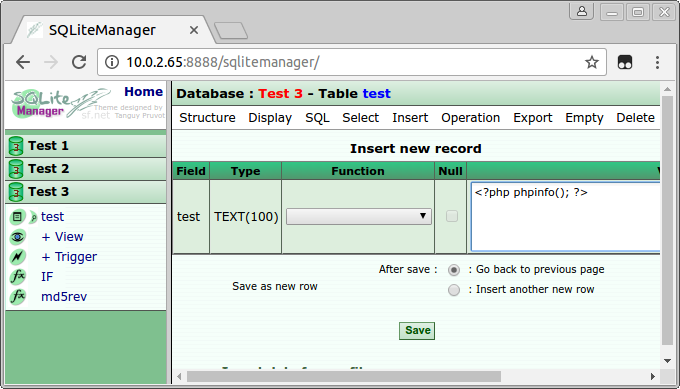The height and width of the screenshot is (389, 680).
Task: Click the Test 3 database cylinder icon
Action: coord(16,192)
